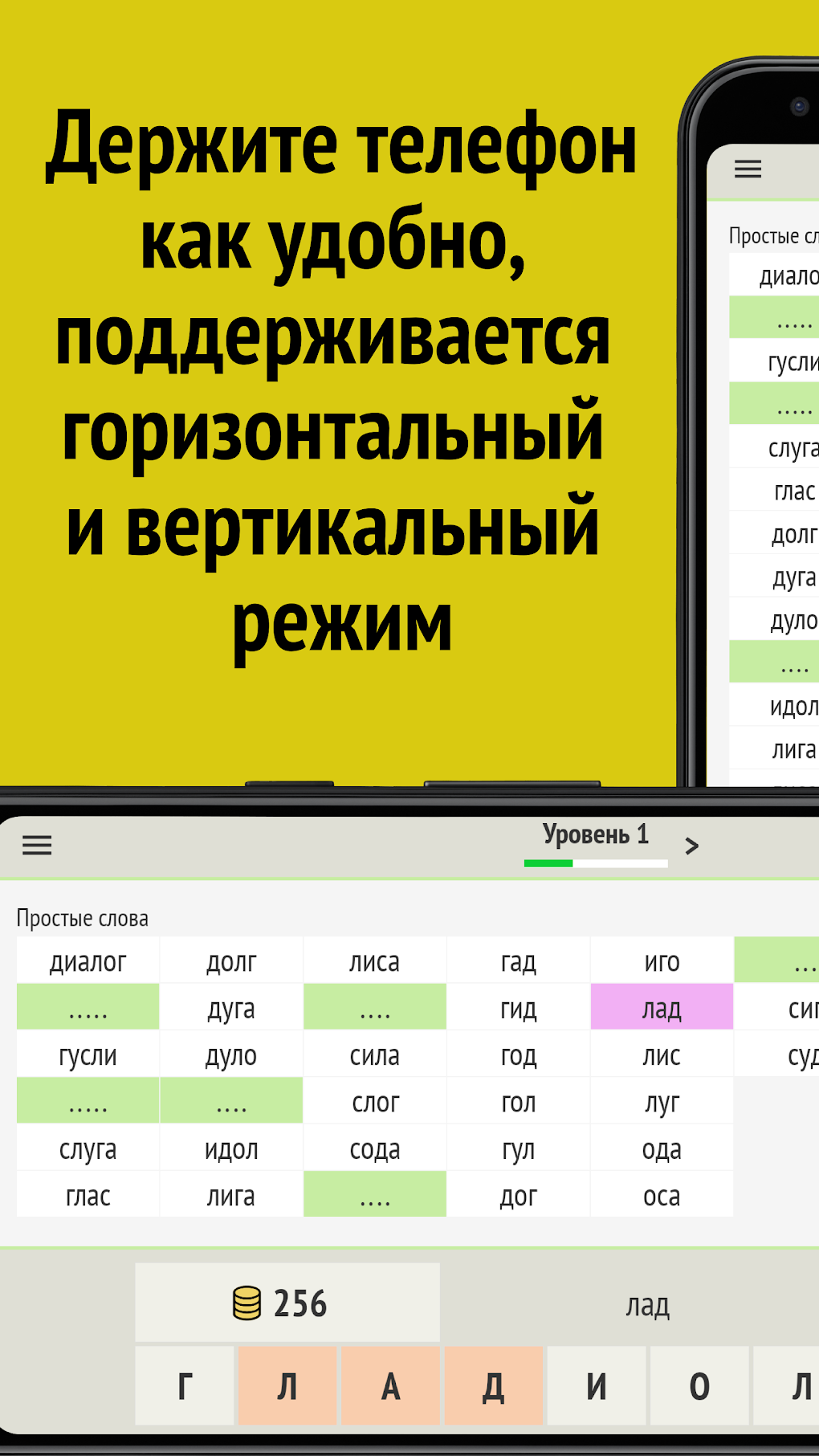
Task: Select the word долг in the horizontal grid
Action: 231,960
